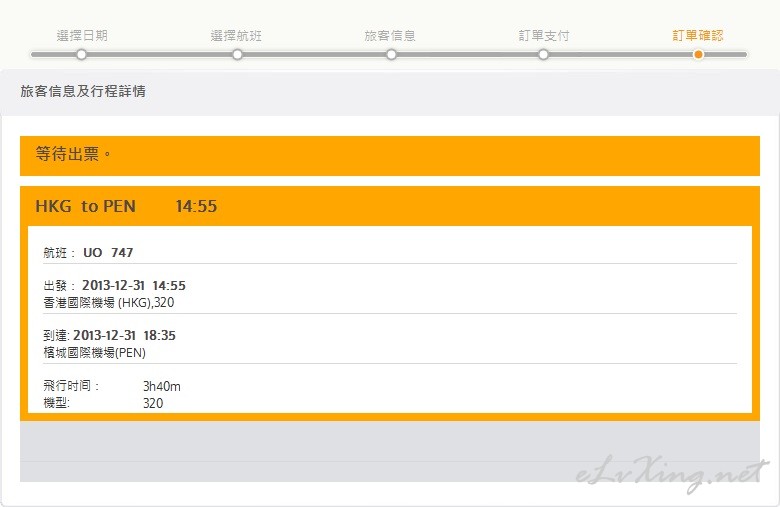
Task: Select the 選擇日期 step label
Action: [82, 35]
